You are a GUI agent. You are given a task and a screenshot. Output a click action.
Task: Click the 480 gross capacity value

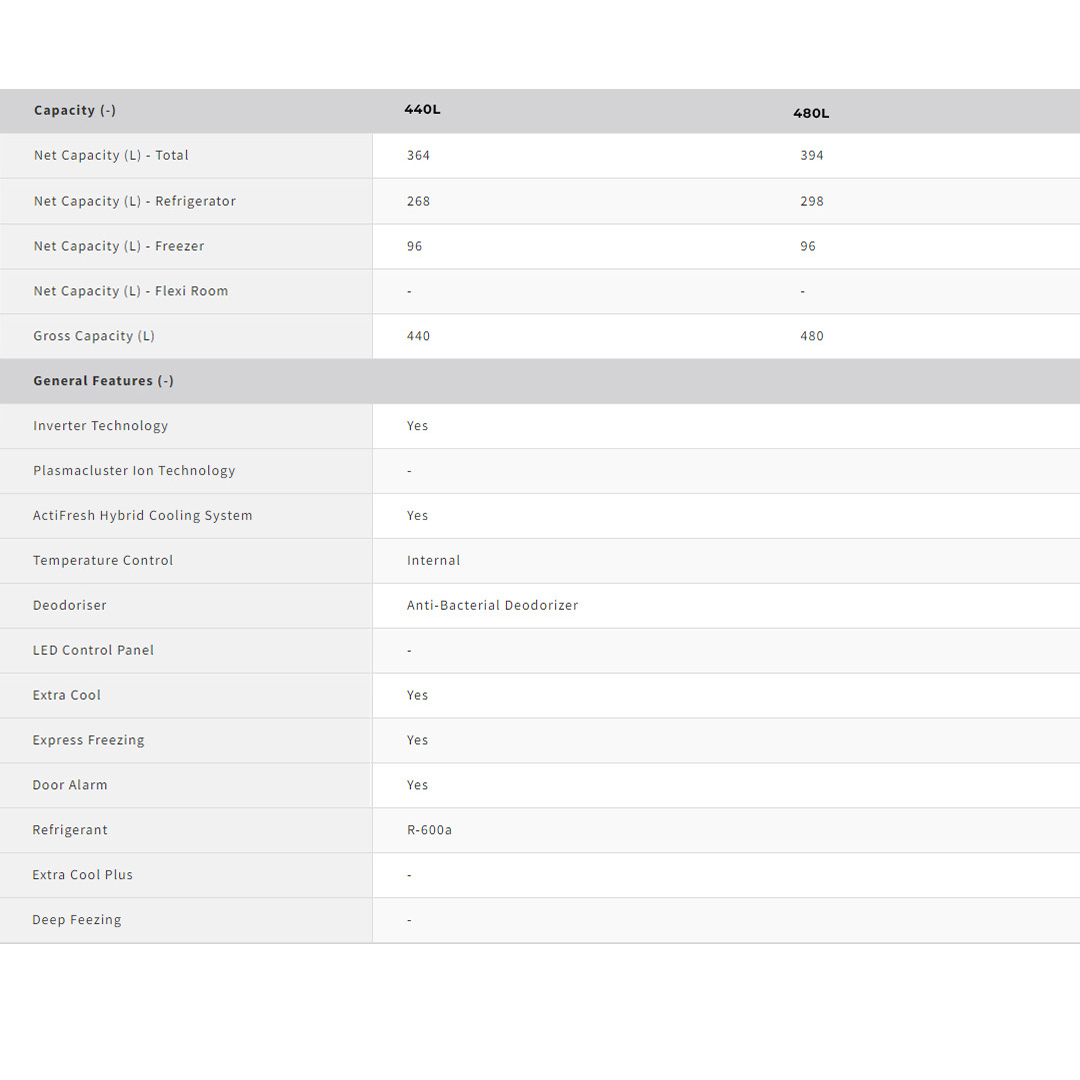pos(811,336)
